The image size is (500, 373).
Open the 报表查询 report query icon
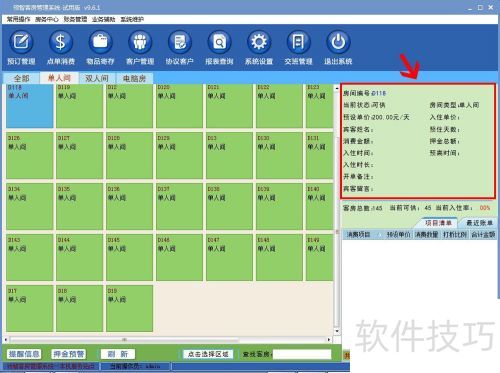pyautogui.click(x=219, y=47)
